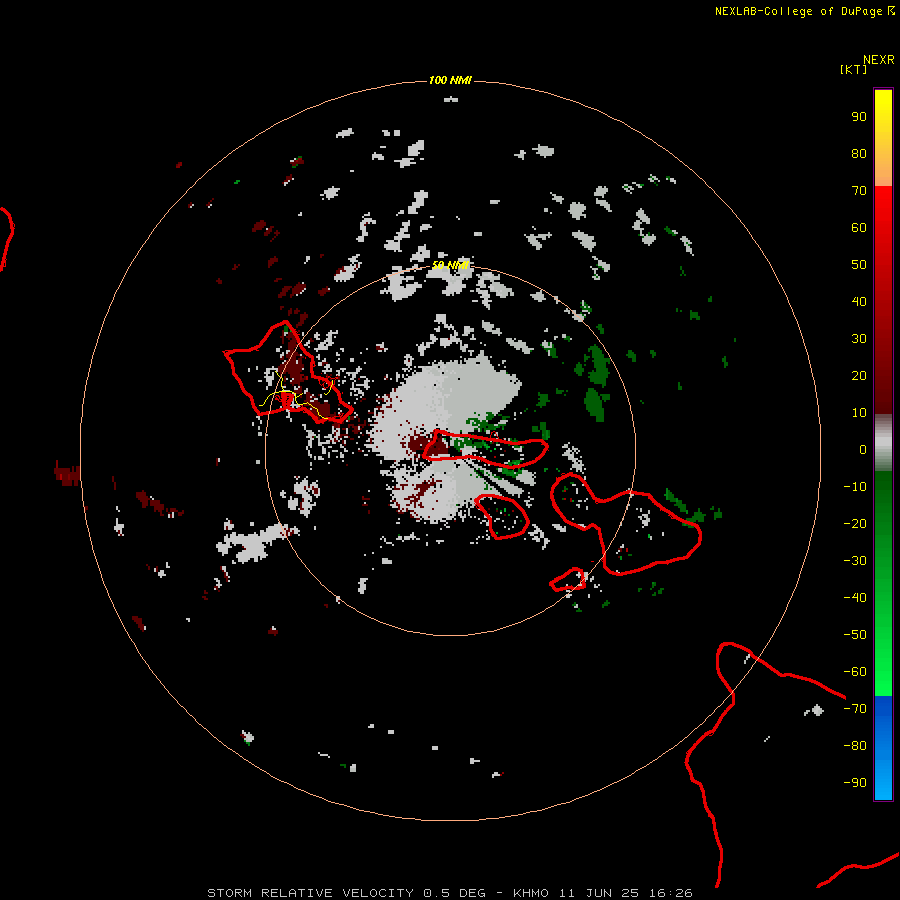Image resolution: width=900 pixels, height=900 pixels.
Task: Click the 16:26 timestamp in the caption
Action: [671, 893]
